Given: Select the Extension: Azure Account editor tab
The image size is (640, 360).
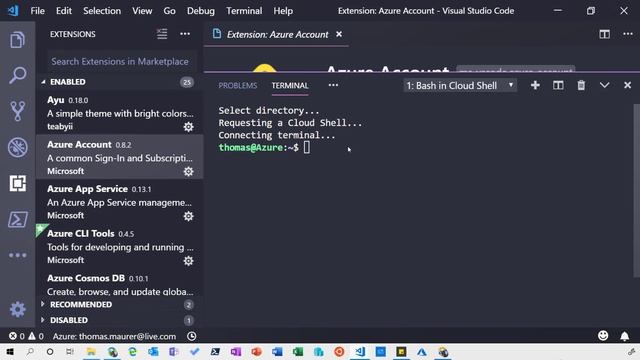Looking at the screenshot, I should 277,34.
